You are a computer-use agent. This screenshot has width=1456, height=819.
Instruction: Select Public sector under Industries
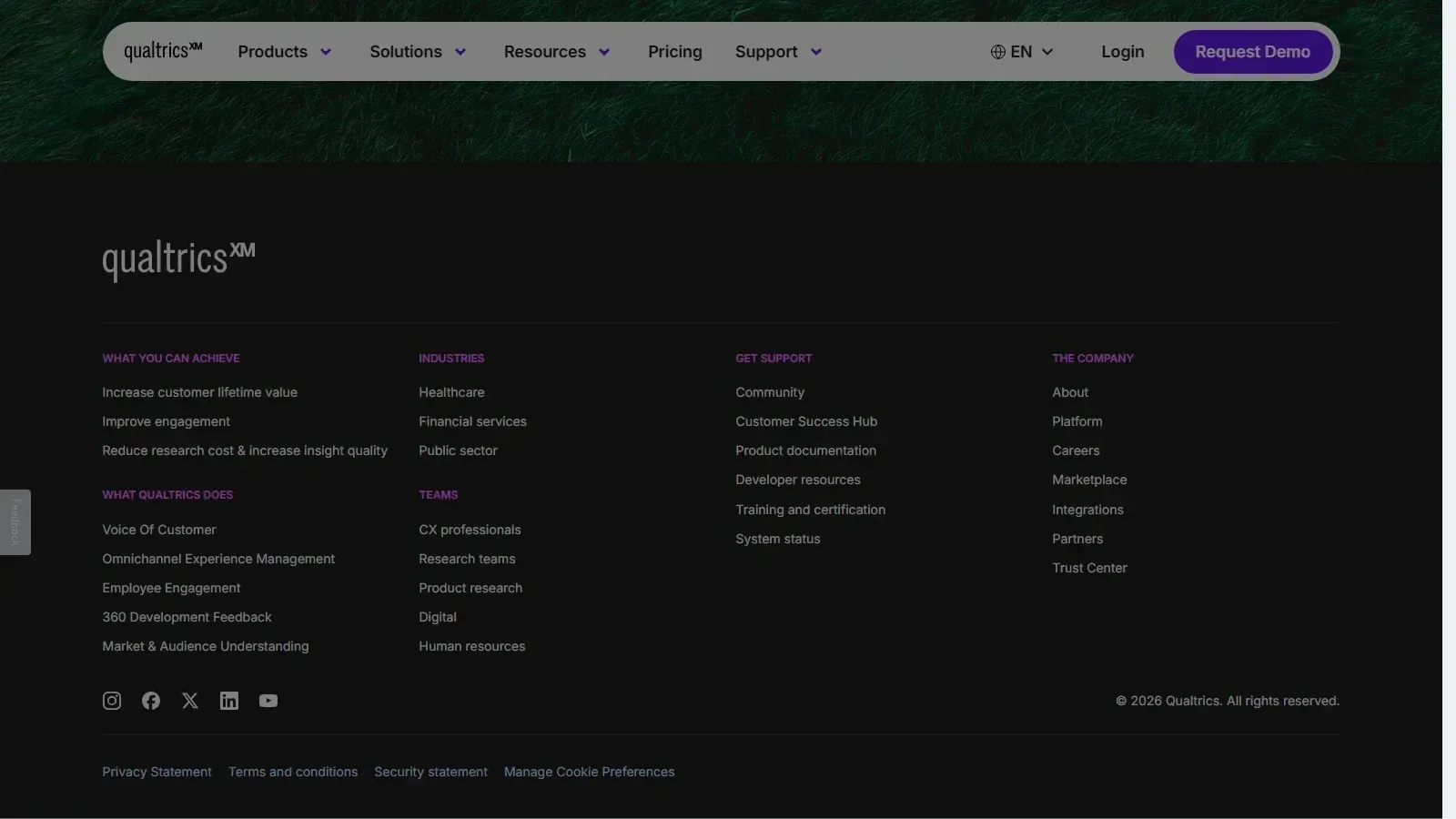pos(458,450)
